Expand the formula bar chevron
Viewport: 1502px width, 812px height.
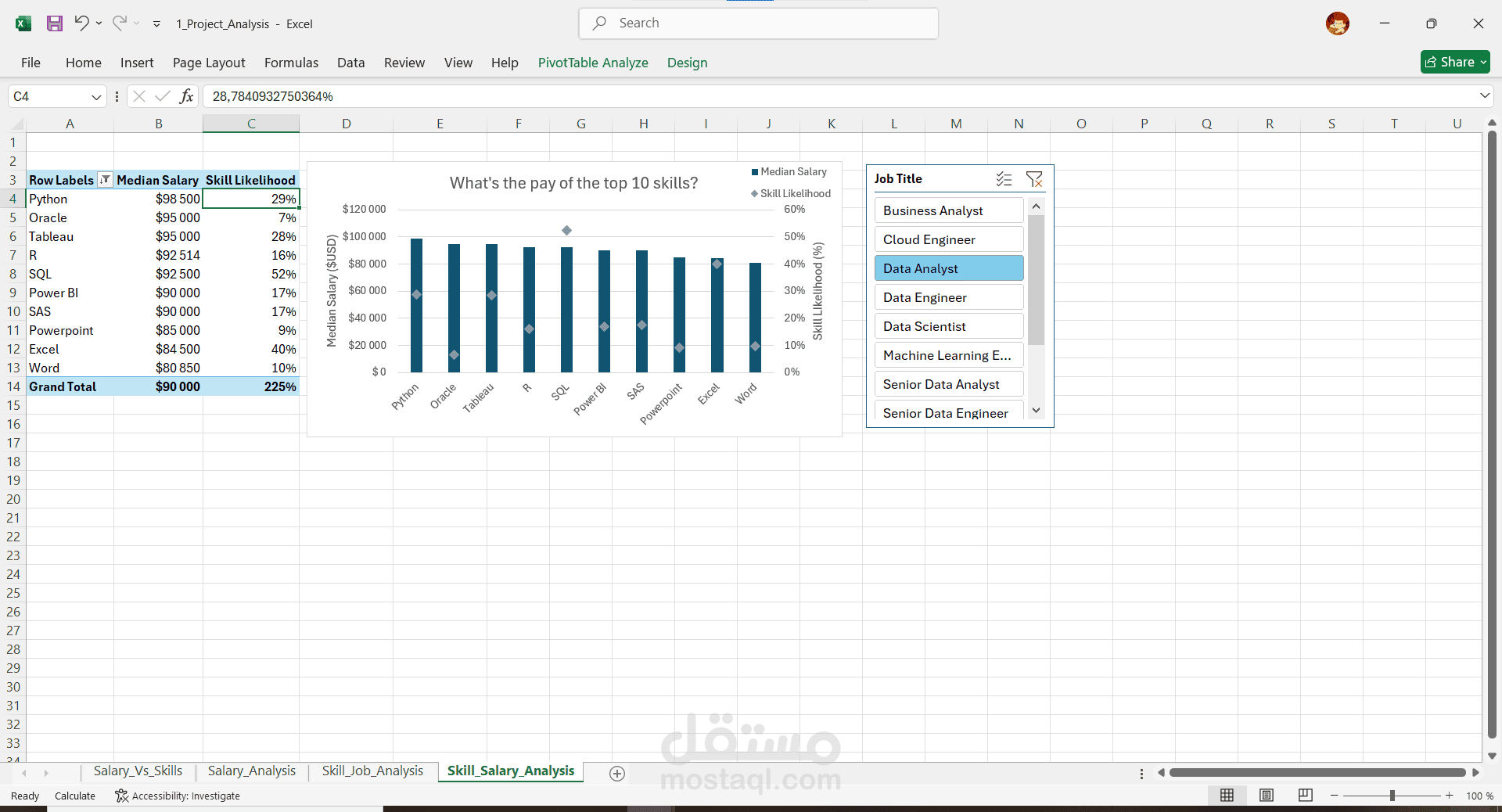click(1485, 96)
